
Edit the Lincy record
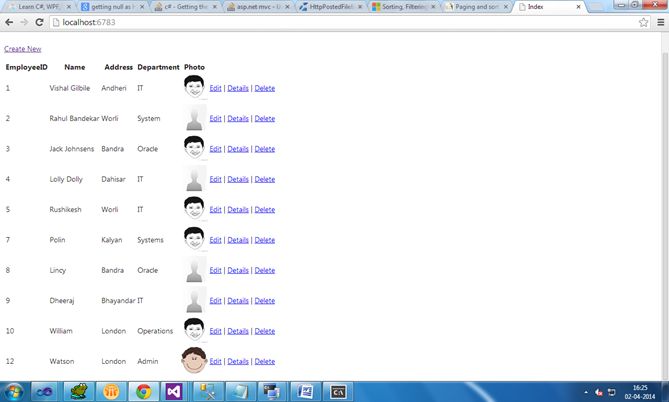pos(215,270)
